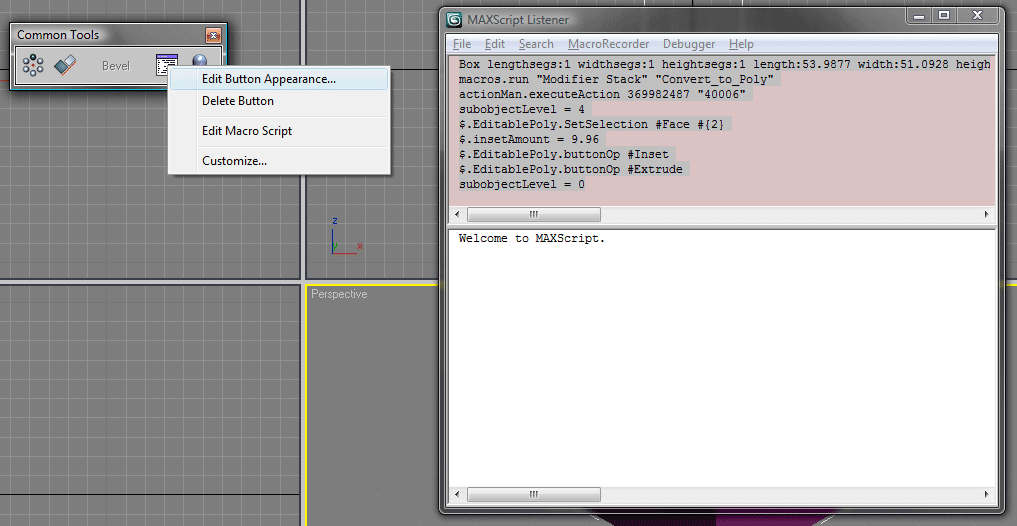The width and height of the screenshot is (1017, 526).
Task: Click the array circle icon in Common Tools
Action: click(32, 65)
